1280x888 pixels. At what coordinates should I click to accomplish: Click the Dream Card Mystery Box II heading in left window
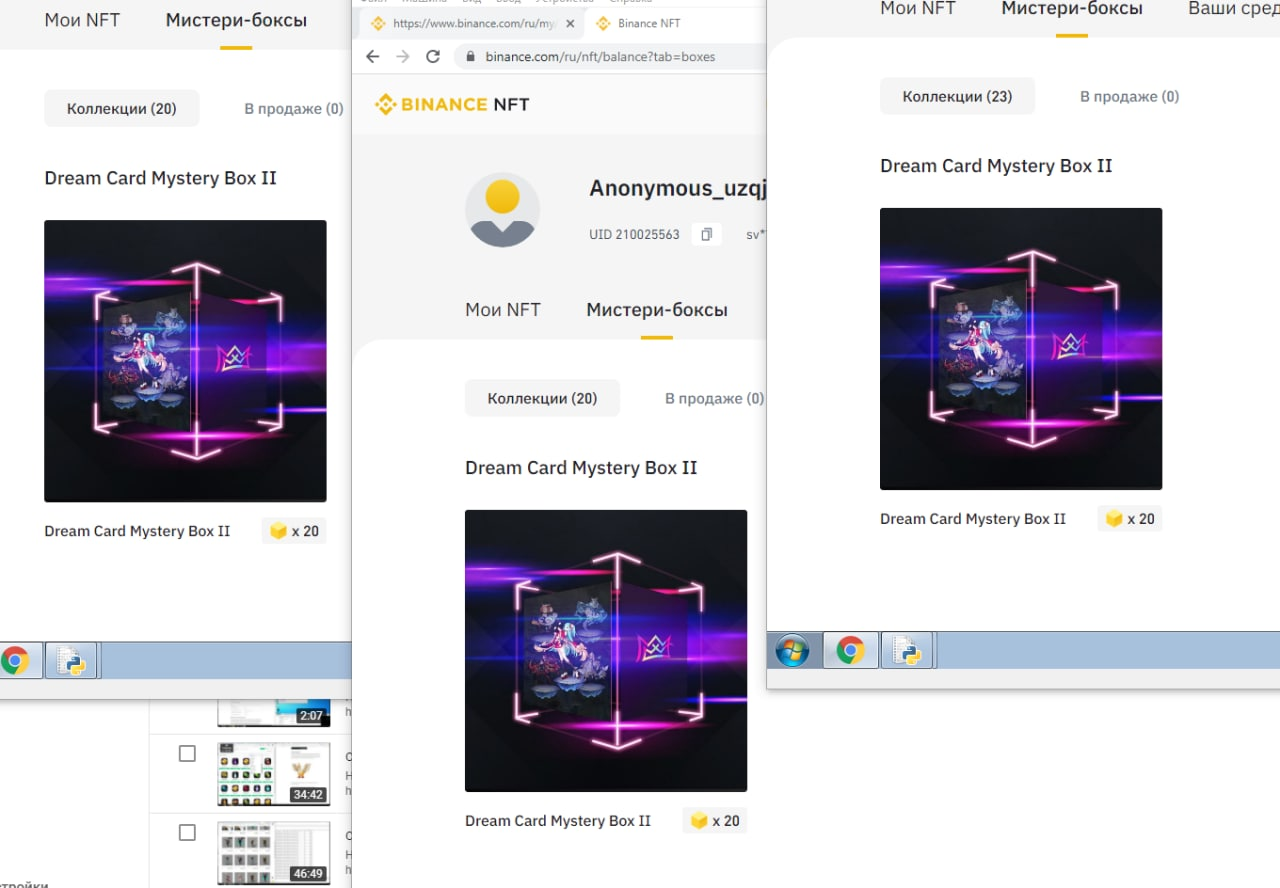pyautogui.click(x=161, y=178)
